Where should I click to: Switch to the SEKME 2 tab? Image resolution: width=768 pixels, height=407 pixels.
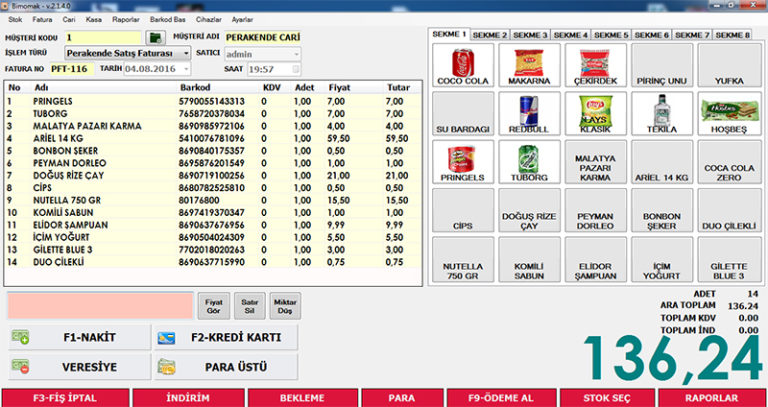[490, 35]
